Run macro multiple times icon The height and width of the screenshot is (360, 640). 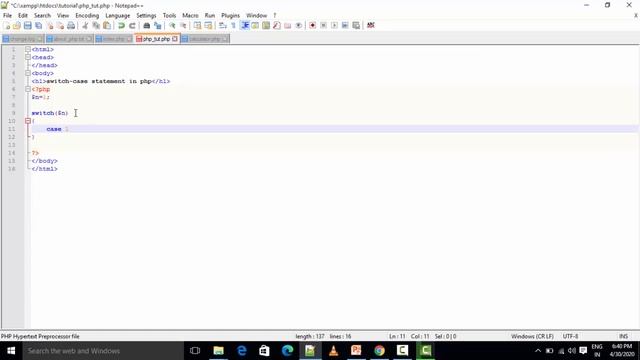pos(345,25)
